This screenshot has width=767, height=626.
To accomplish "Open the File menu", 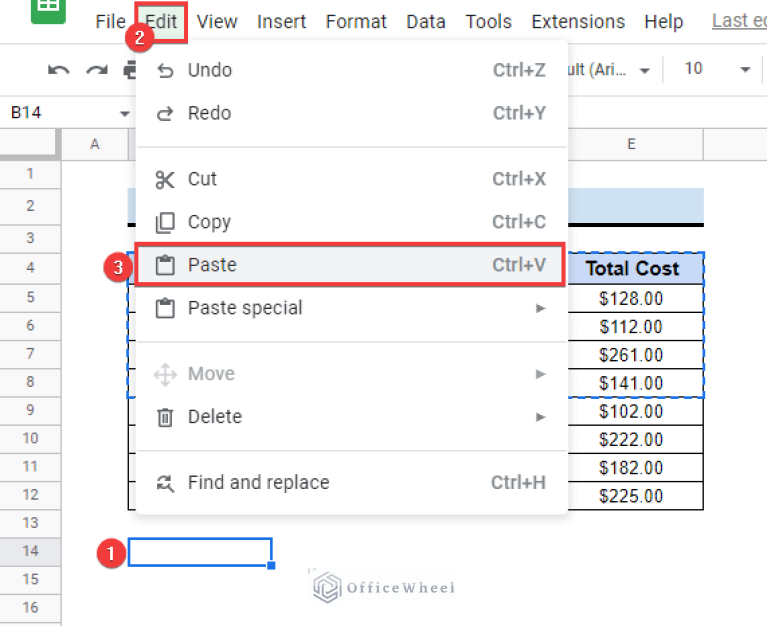I will (110, 21).
